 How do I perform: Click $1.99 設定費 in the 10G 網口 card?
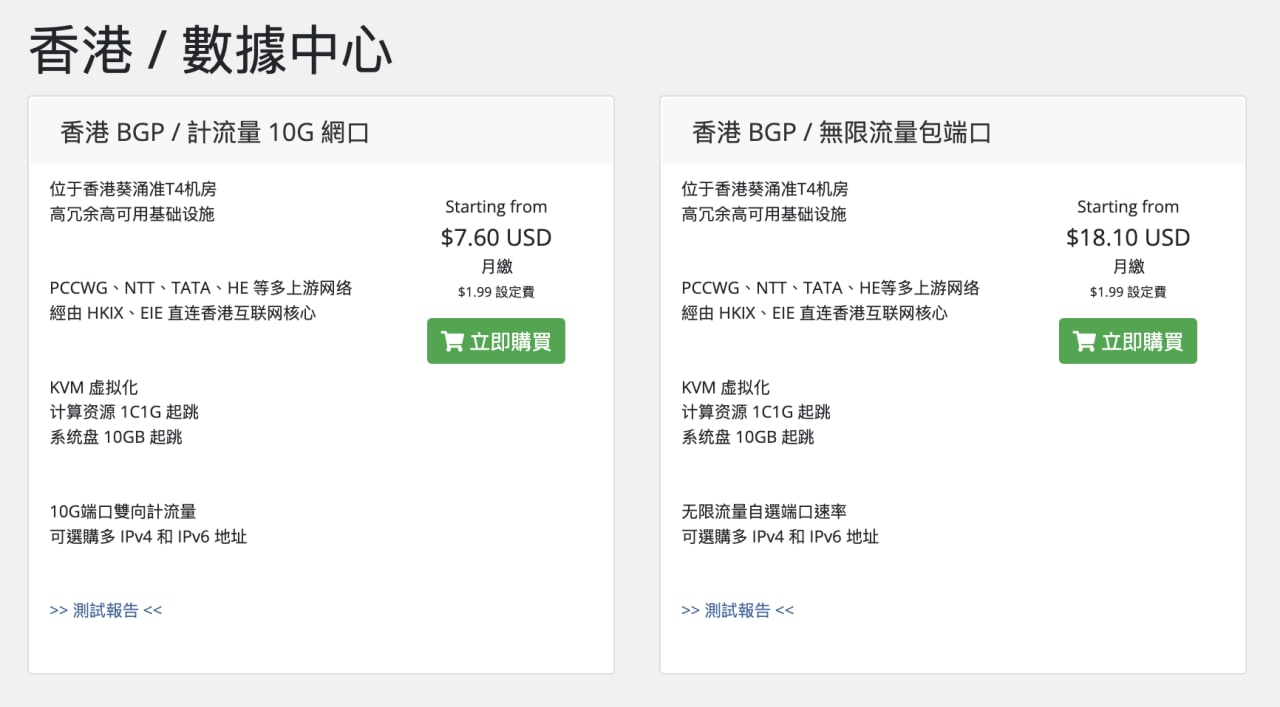(x=496, y=292)
